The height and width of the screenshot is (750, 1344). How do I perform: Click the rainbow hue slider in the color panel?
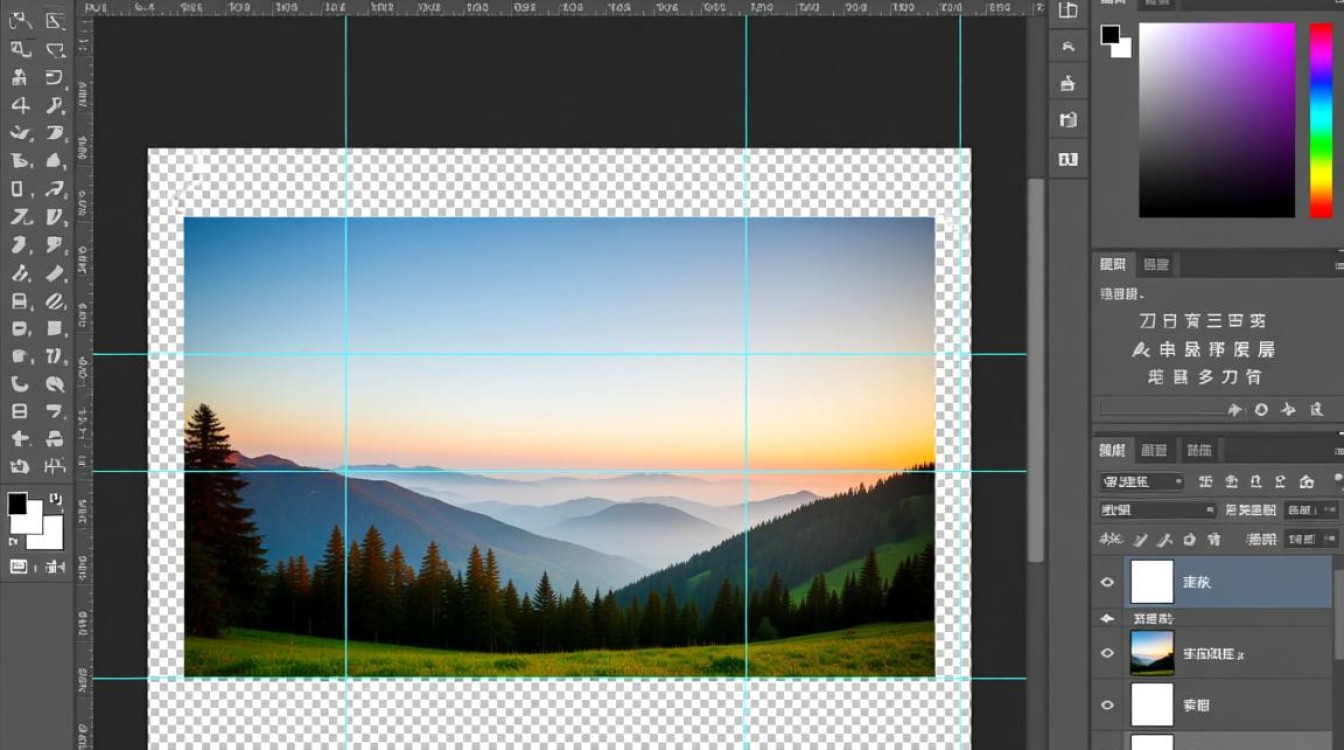(x=1321, y=119)
